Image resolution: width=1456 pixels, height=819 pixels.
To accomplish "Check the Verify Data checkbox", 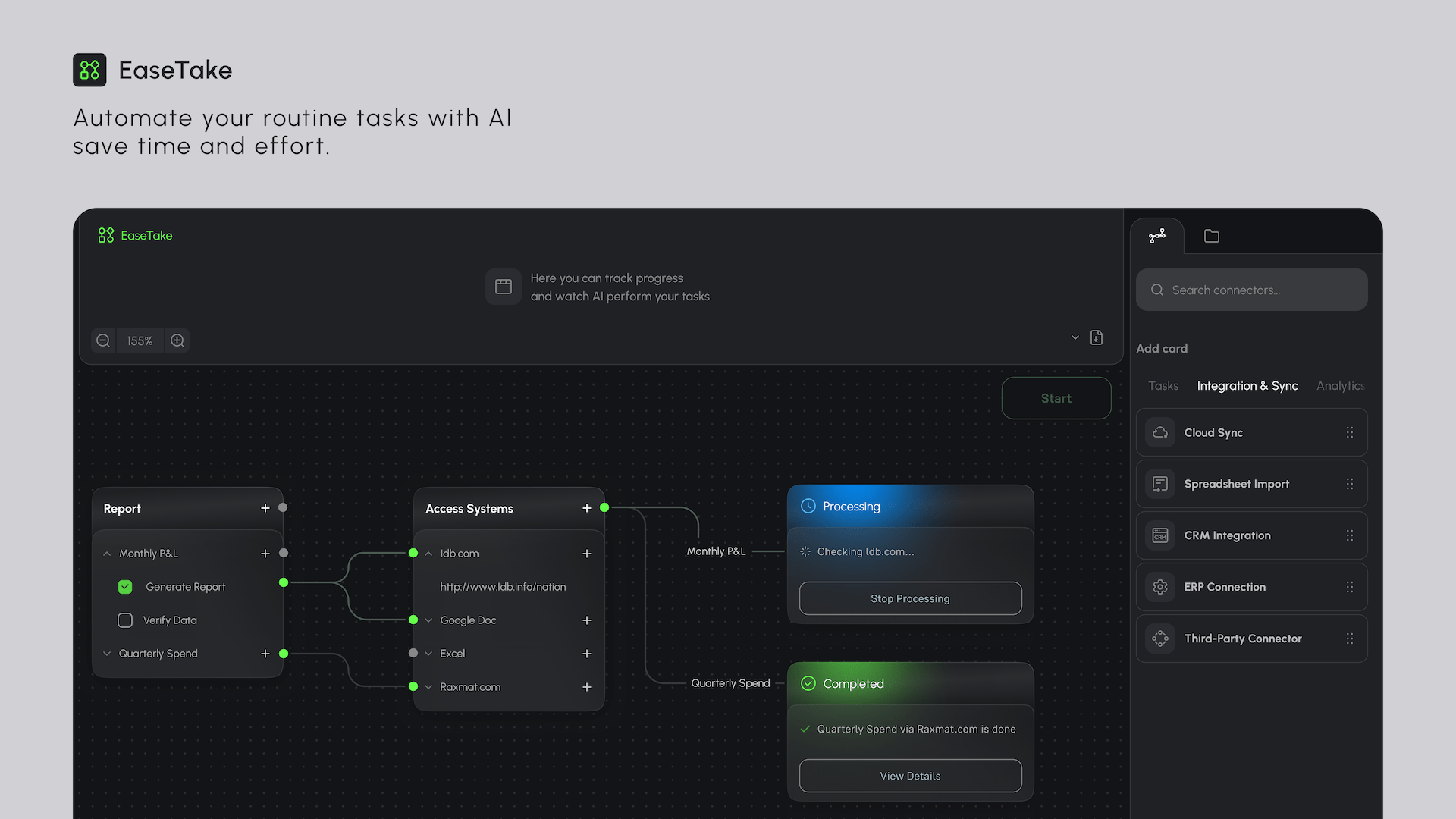I will click(125, 620).
